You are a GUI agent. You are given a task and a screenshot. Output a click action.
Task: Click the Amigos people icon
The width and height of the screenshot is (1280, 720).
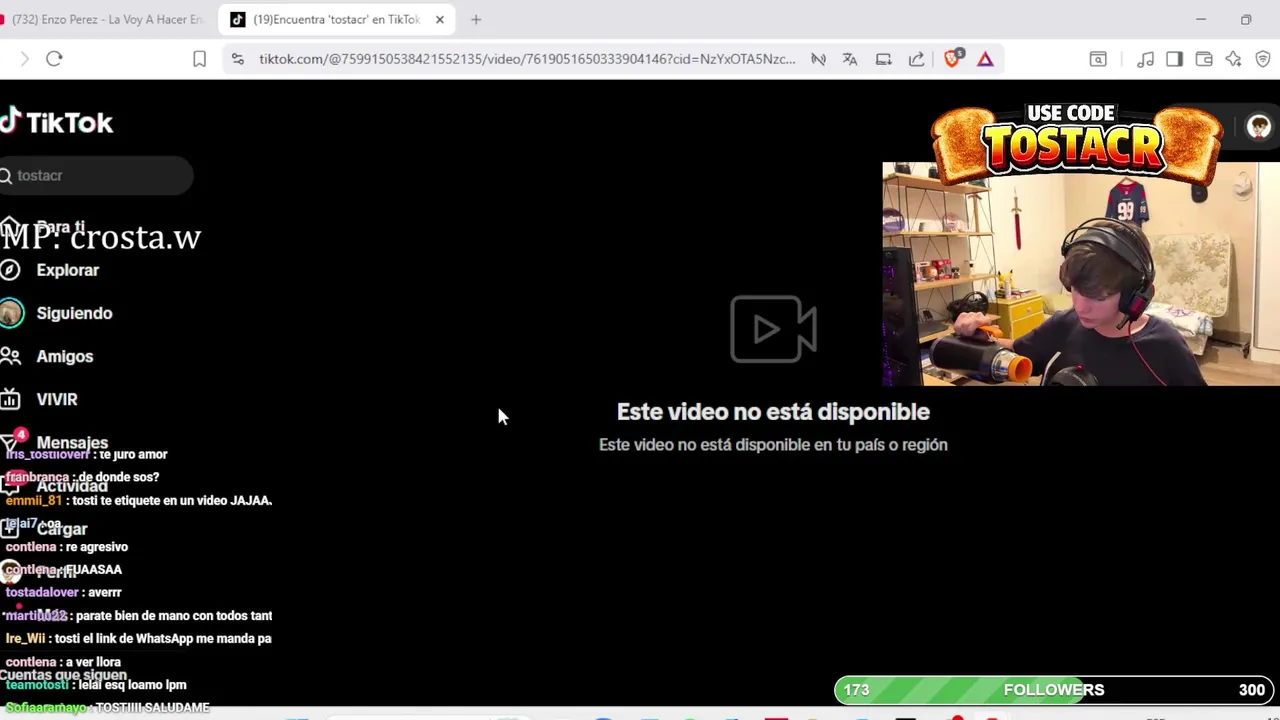click(x=10, y=356)
